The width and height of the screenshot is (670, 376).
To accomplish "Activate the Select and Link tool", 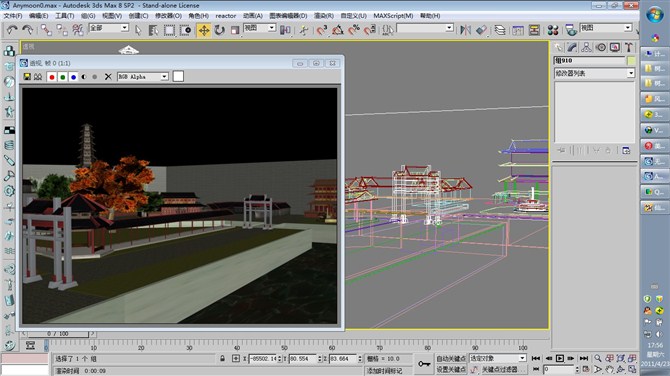I will pos(46,30).
